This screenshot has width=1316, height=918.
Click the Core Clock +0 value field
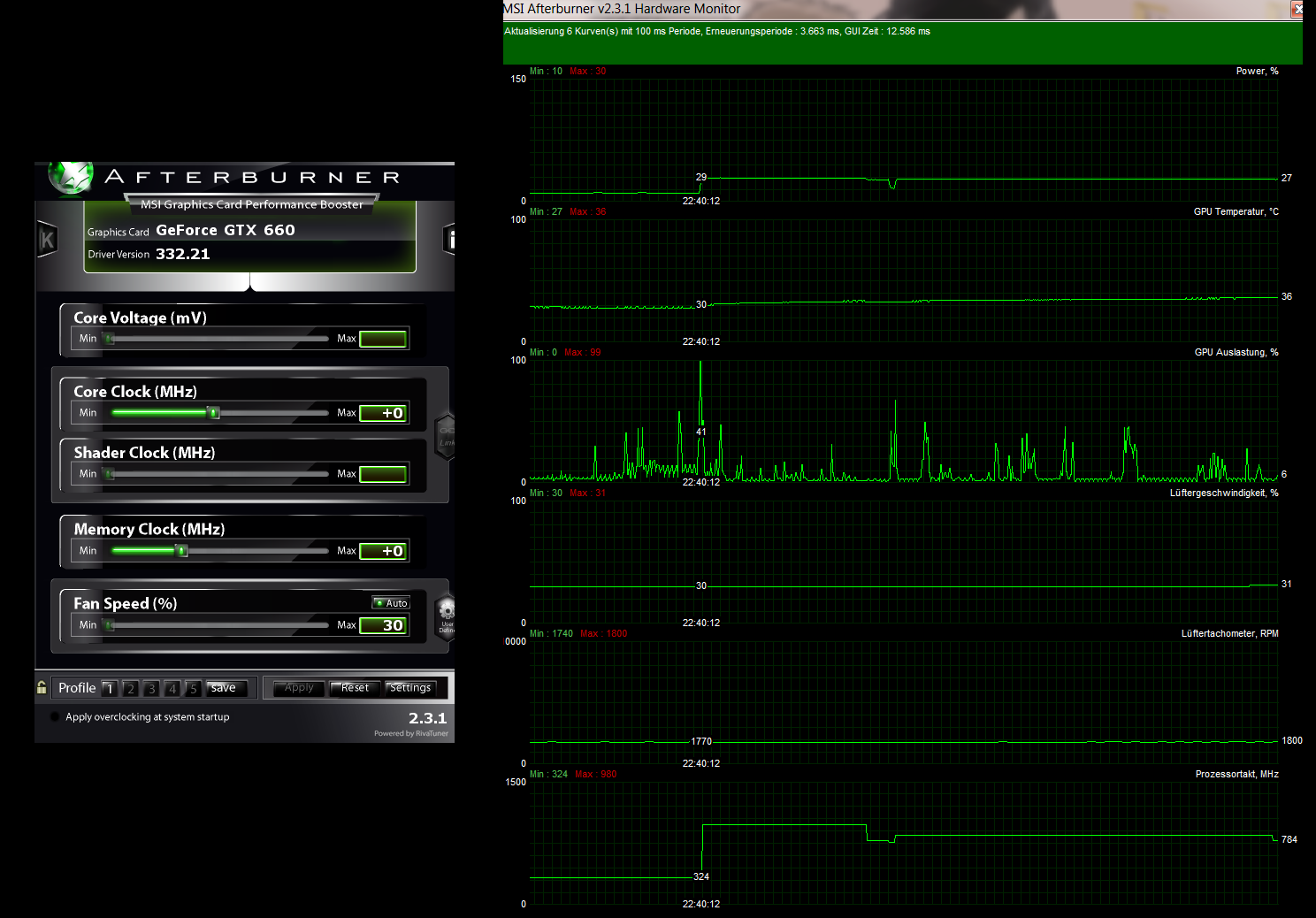click(383, 413)
